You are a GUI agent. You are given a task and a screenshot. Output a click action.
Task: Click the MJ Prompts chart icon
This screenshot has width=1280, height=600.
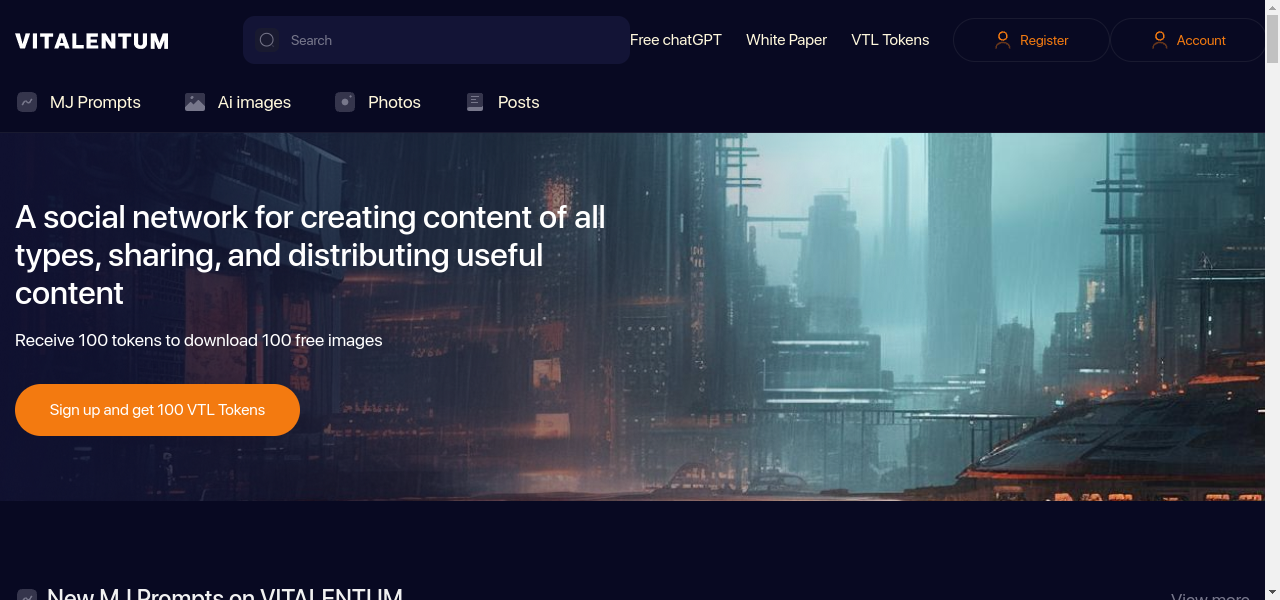27,102
